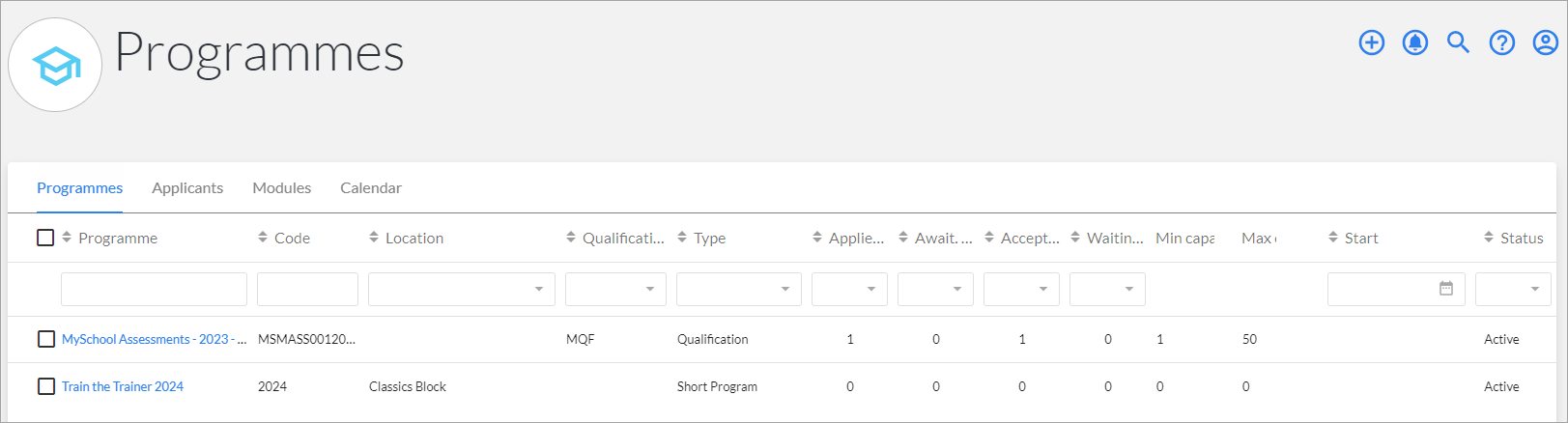Click the graduation cap Programmes logo
This screenshot has width=1568, height=423.
[56, 66]
